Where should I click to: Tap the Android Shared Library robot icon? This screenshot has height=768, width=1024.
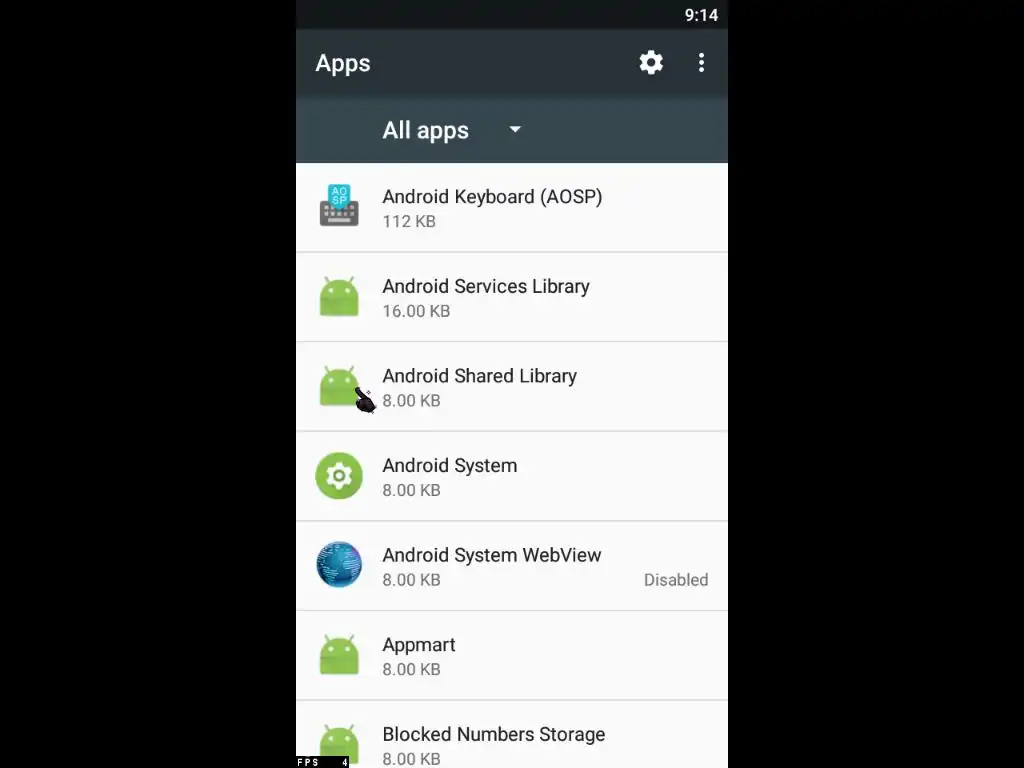(x=339, y=386)
